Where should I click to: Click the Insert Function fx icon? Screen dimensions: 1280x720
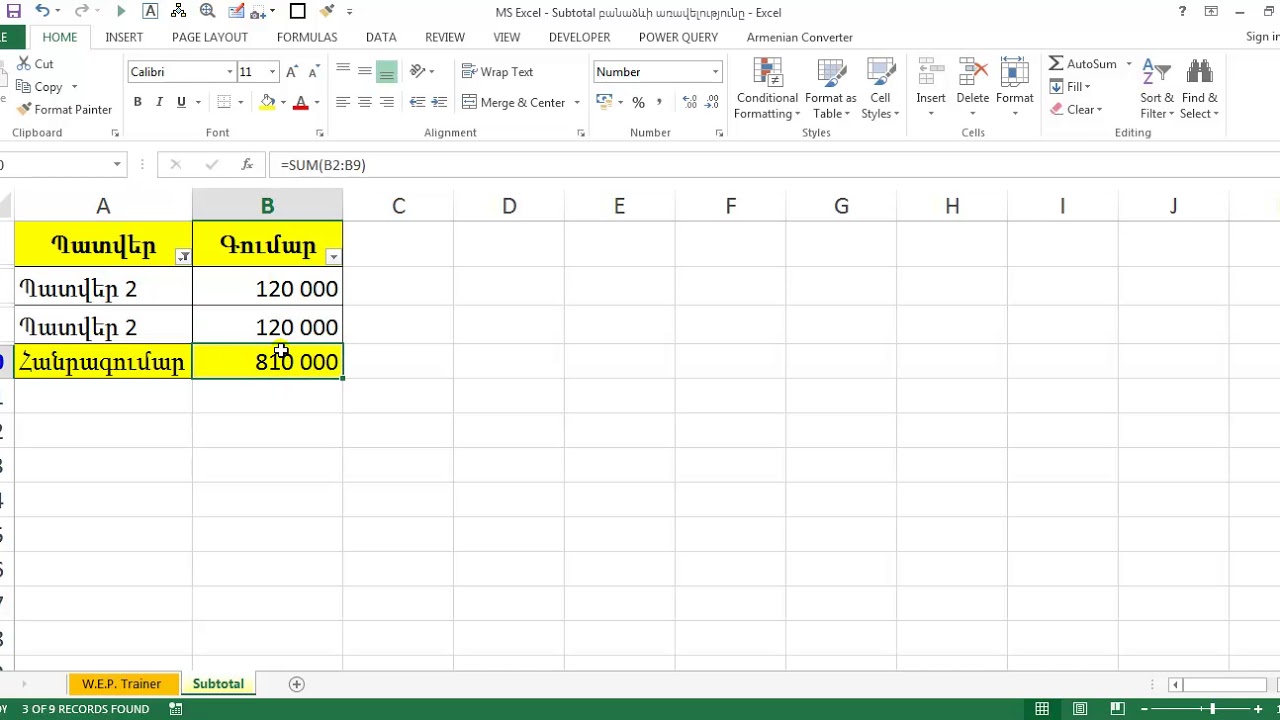click(247, 165)
